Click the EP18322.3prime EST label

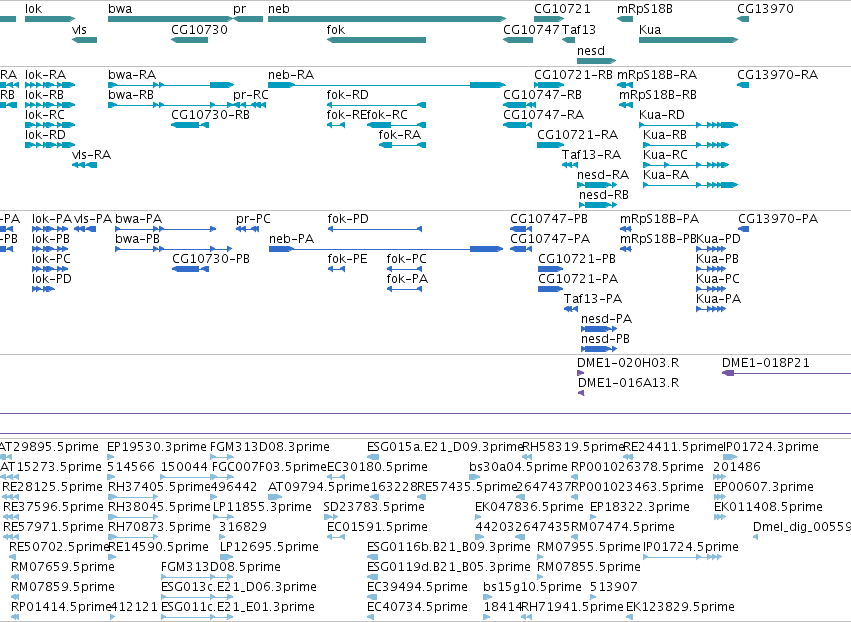click(x=639, y=507)
